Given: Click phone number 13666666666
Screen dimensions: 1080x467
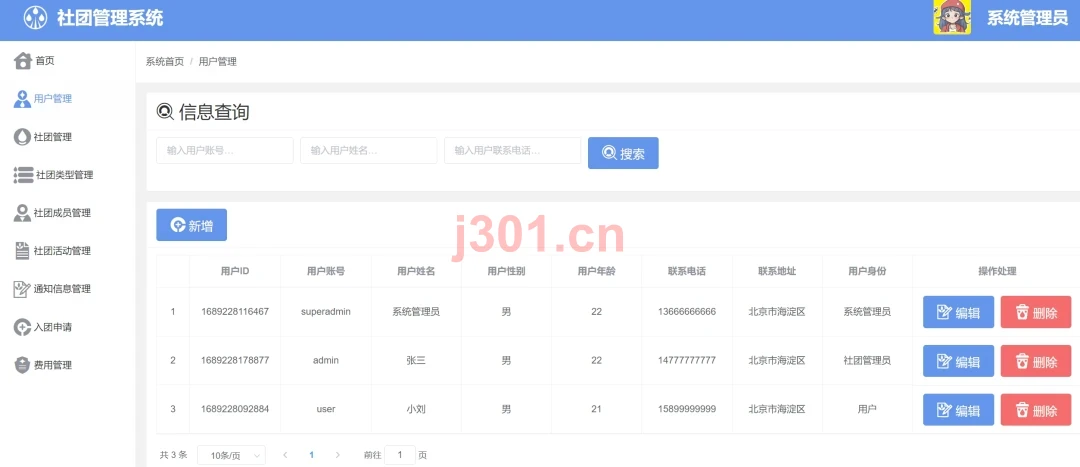Looking at the screenshot, I should [687, 312].
